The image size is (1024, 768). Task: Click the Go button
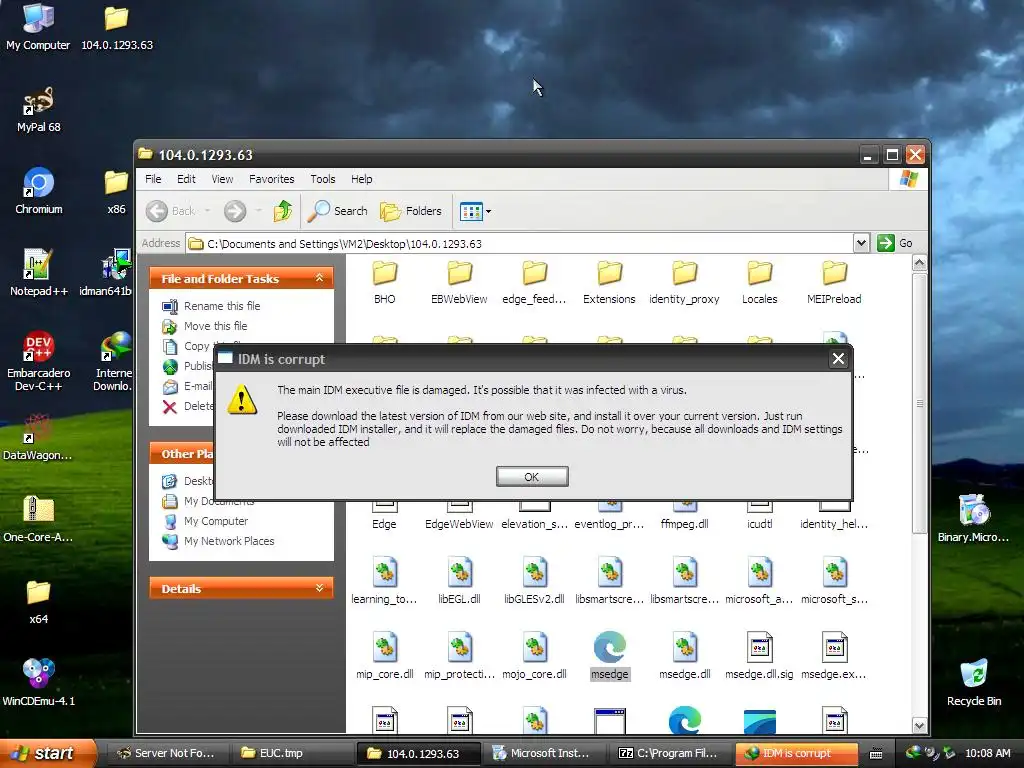point(895,243)
